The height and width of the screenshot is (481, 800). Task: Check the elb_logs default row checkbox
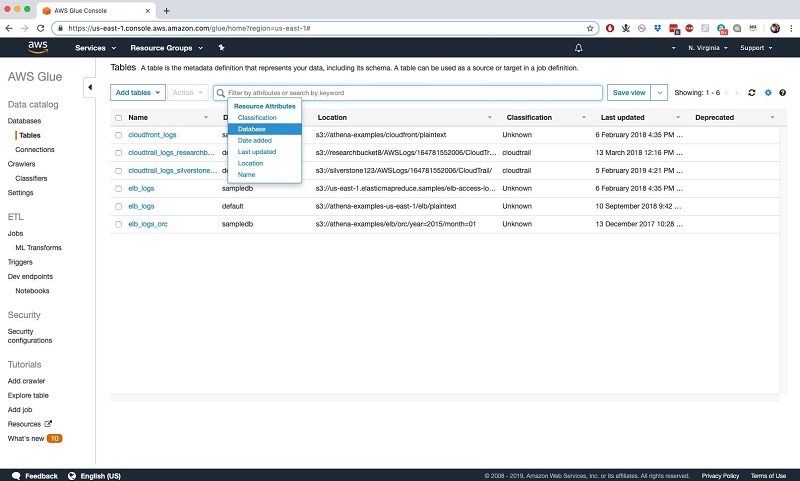point(118,207)
